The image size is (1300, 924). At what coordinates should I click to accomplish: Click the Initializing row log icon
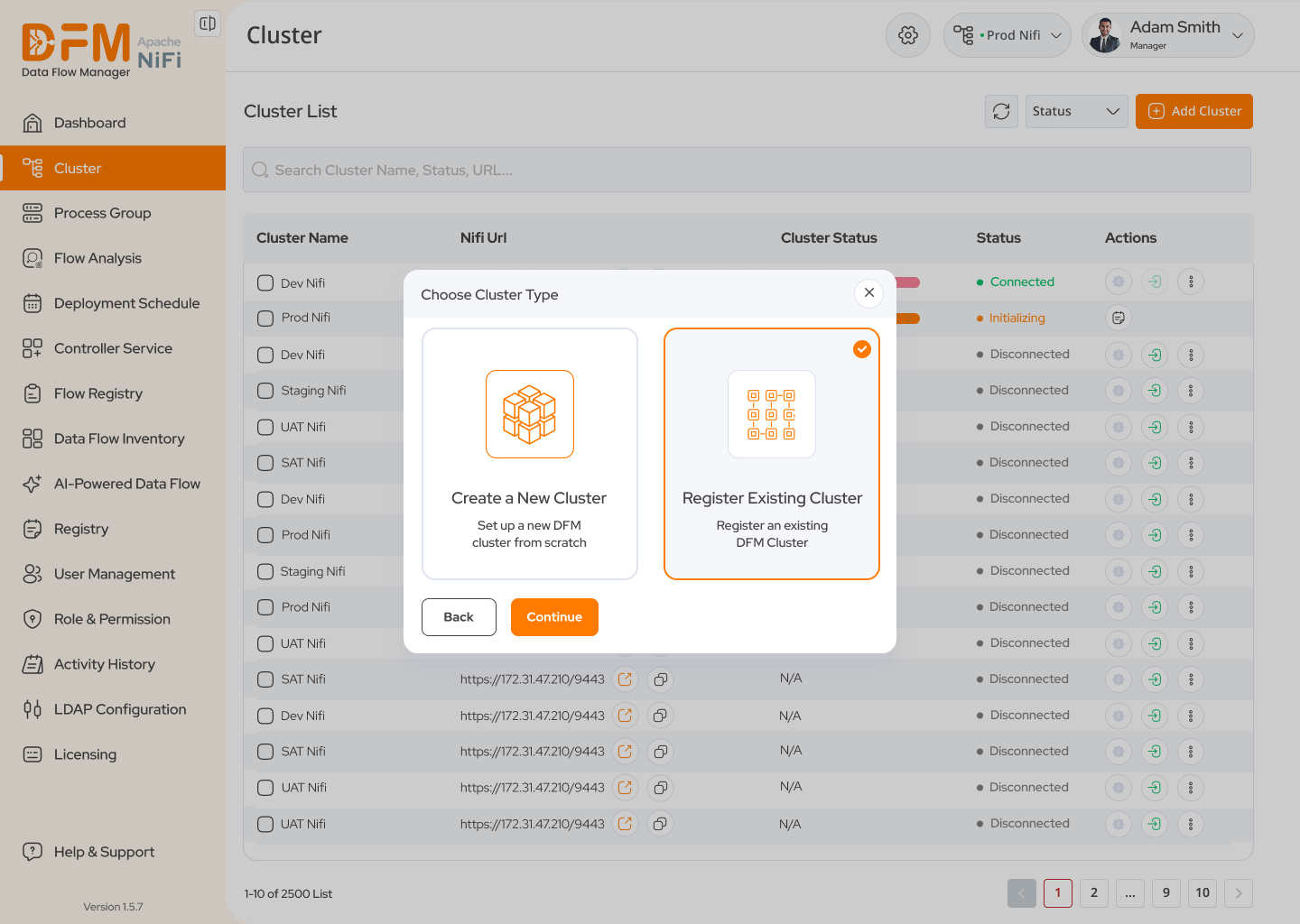tap(1119, 318)
